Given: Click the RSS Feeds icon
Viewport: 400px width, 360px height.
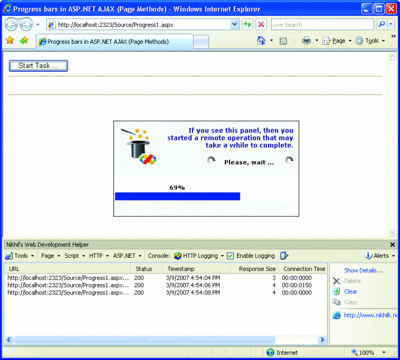Looking at the screenshot, I should [283, 41].
